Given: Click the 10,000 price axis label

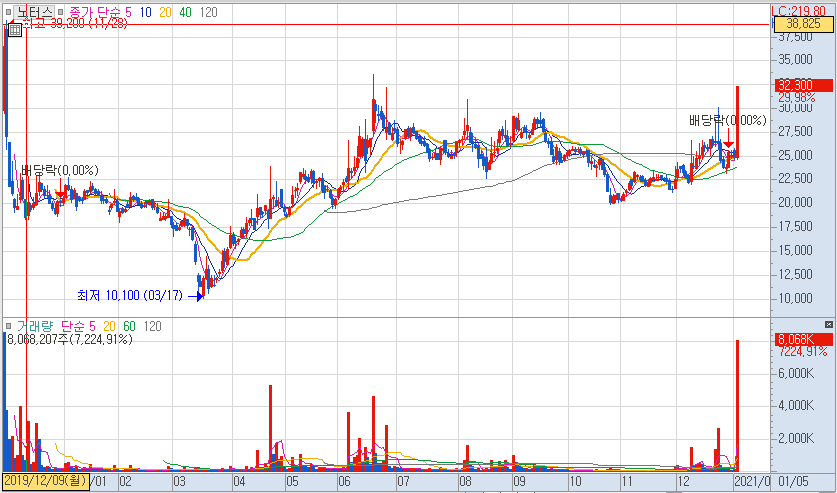Looking at the screenshot, I should pyautogui.click(x=795, y=298).
